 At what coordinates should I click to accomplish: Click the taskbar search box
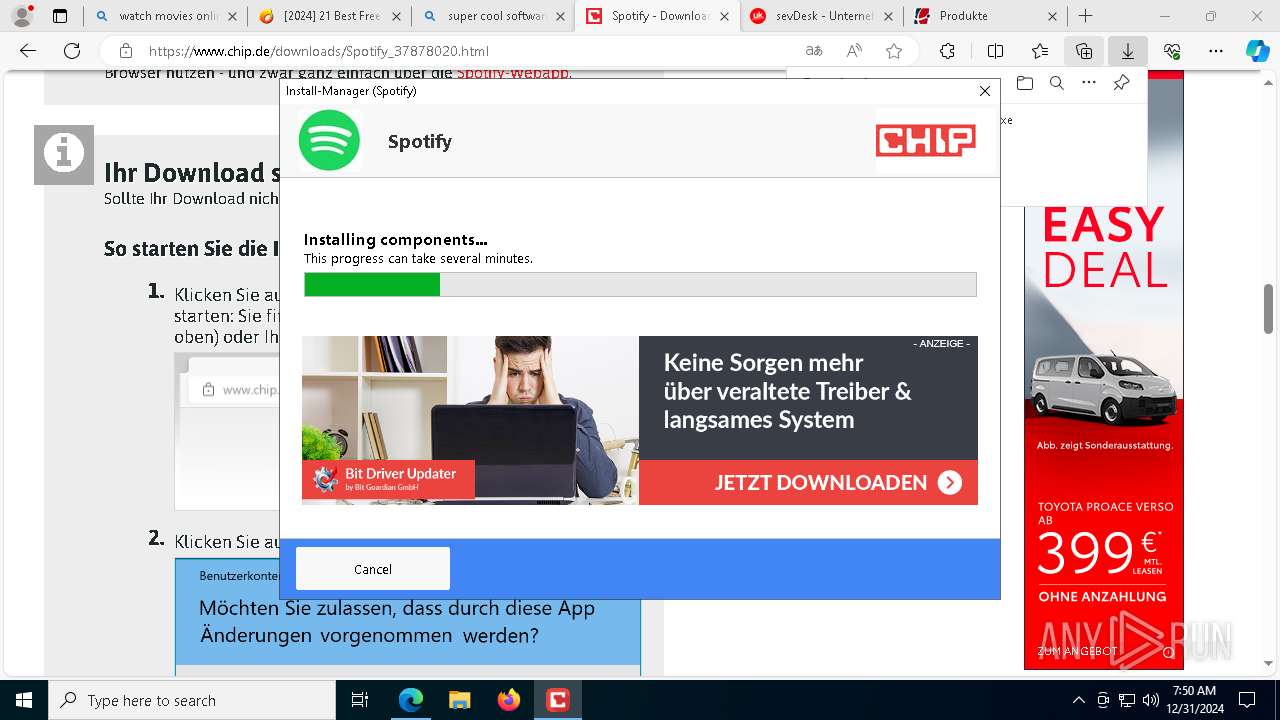(x=192, y=700)
